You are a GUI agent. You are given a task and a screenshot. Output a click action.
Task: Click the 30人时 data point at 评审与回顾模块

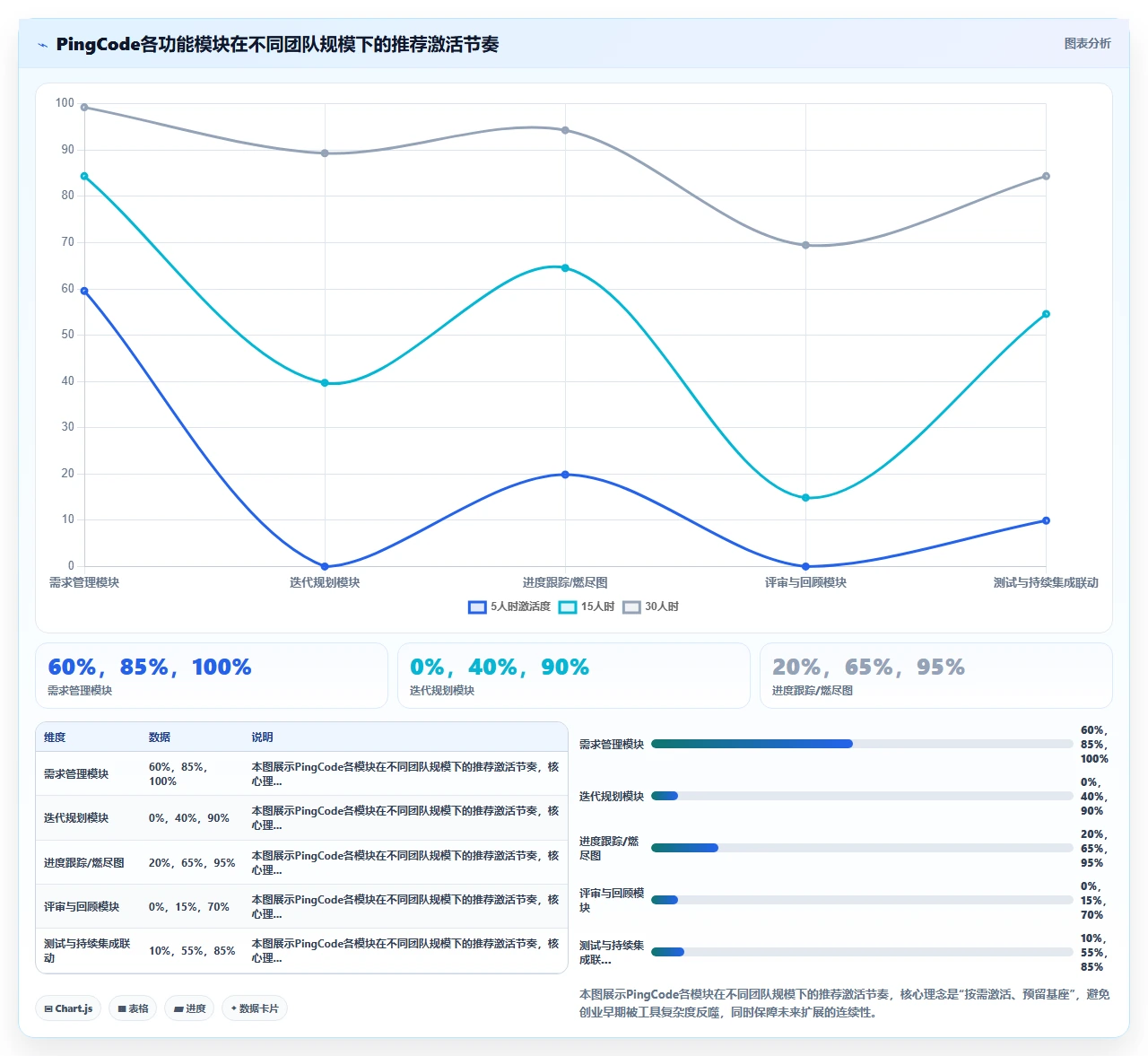point(805,245)
